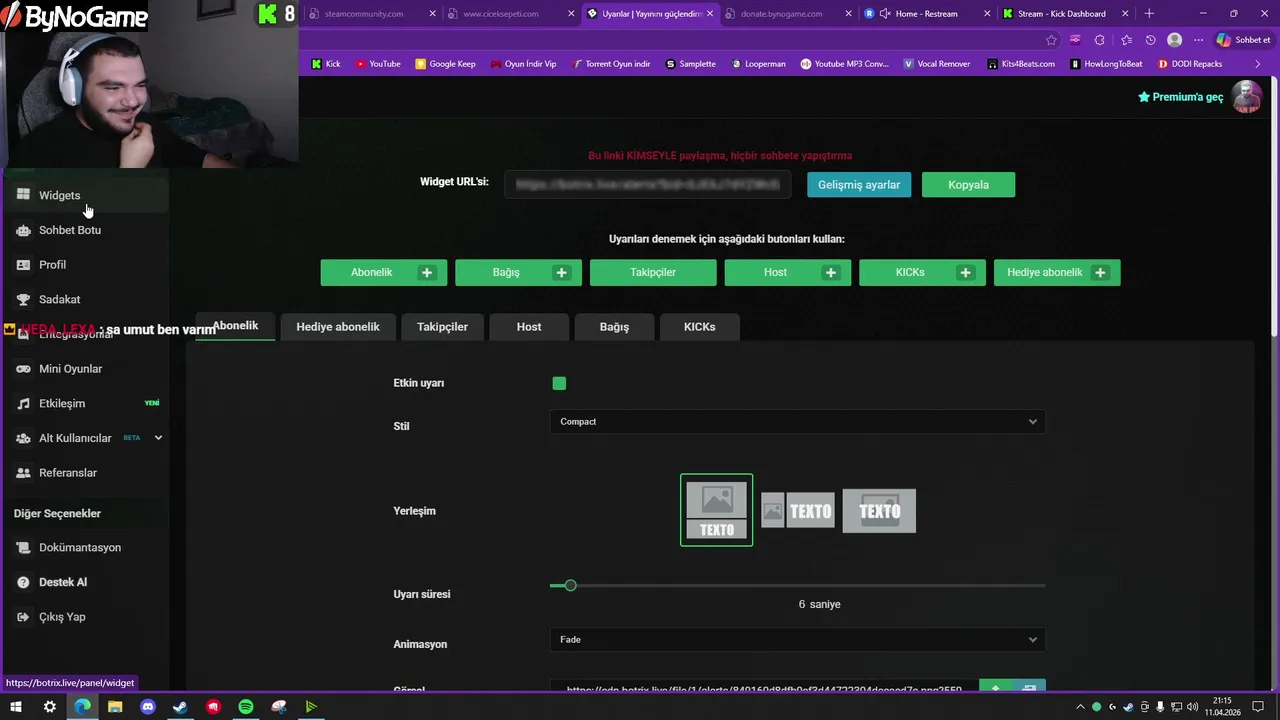The height and width of the screenshot is (720, 1280).
Task: Open Sohbet Botu in the sidebar
Action: click(84, 230)
